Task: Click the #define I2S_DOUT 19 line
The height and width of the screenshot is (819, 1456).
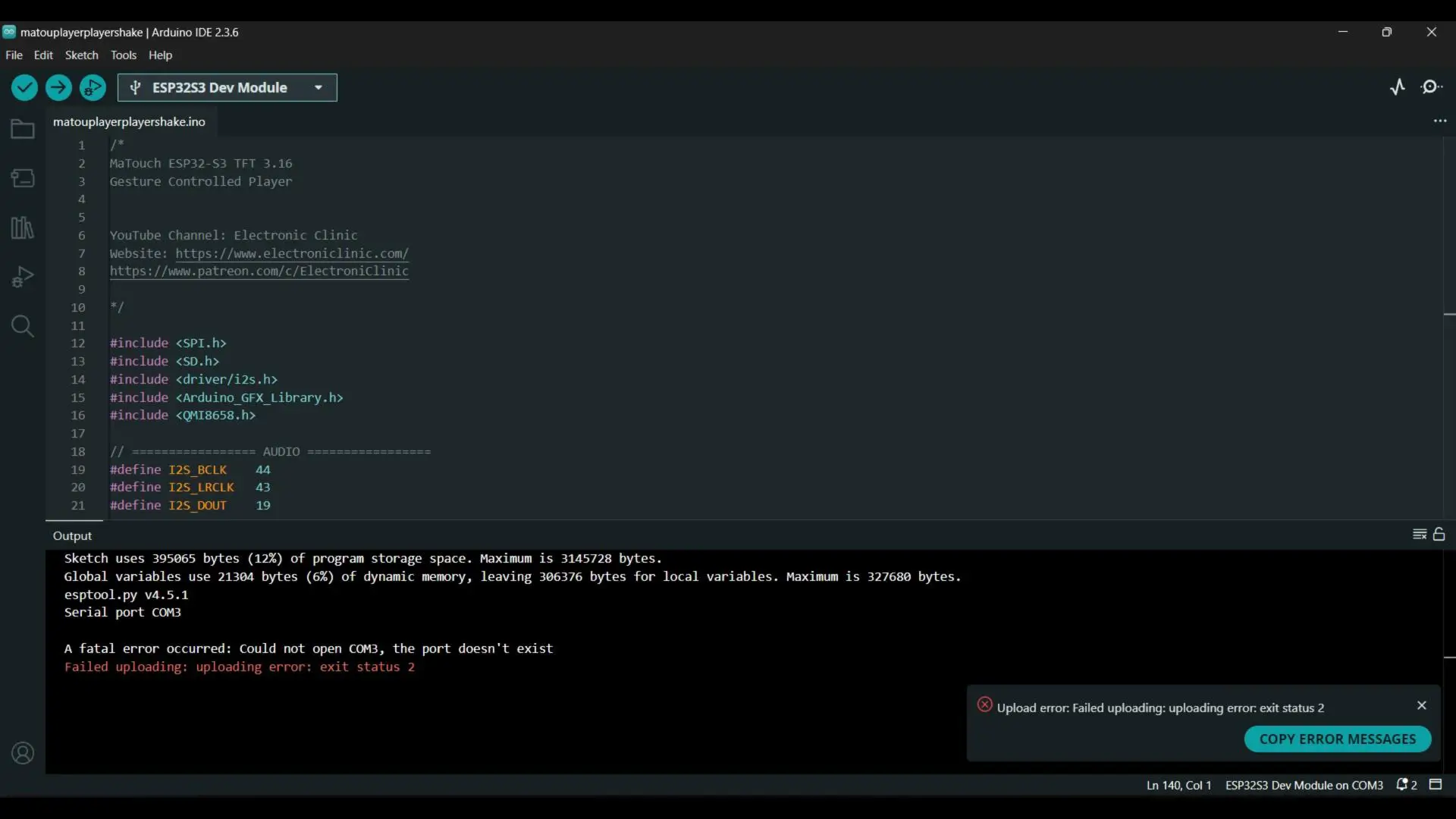Action: (190, 506)
